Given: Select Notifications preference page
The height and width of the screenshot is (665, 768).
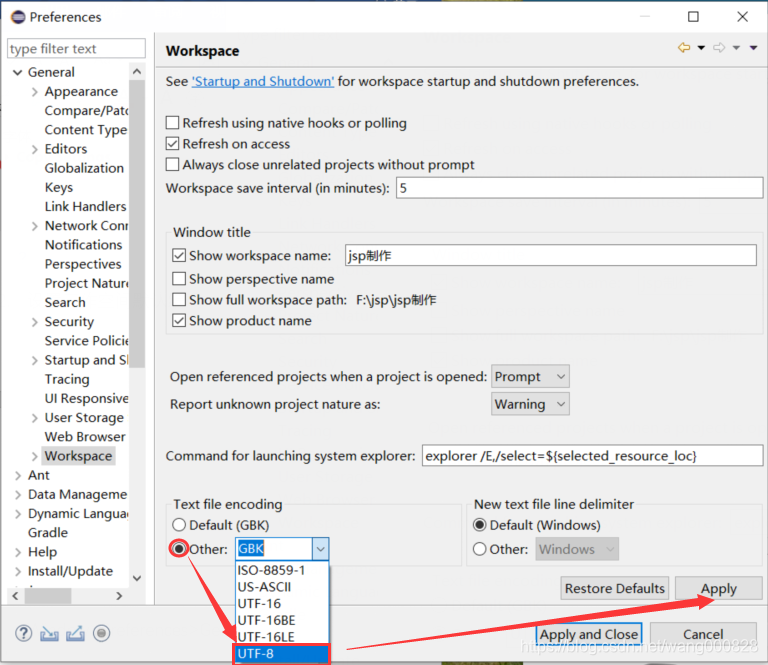Looking at the screenshot, I should click(84, 245).
